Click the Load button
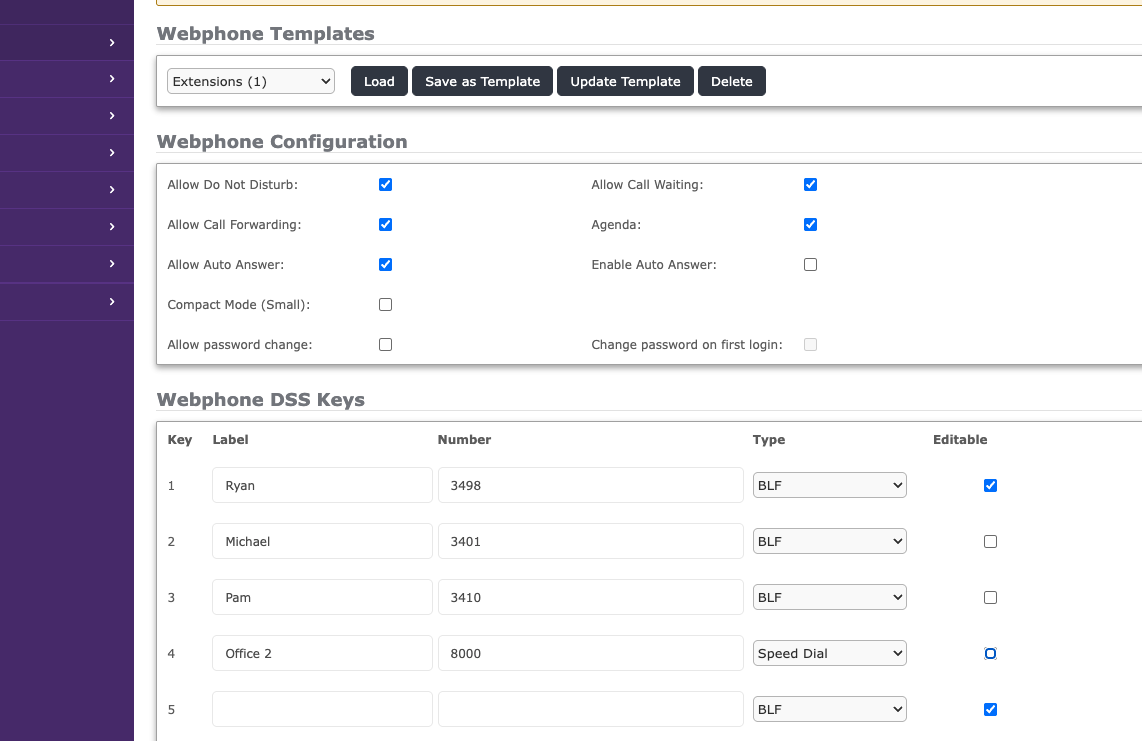 tap(379, 81)
